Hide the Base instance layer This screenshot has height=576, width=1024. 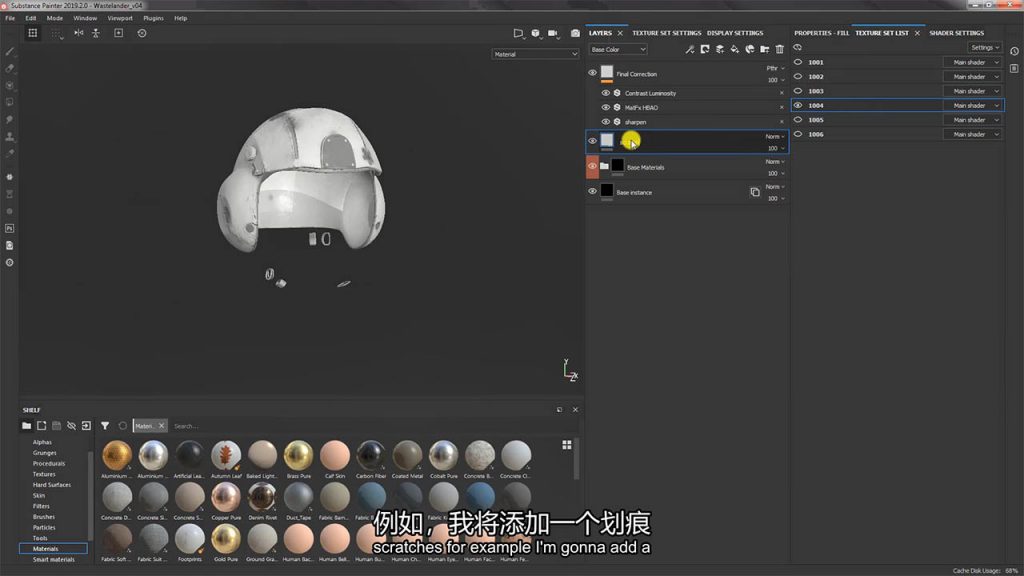tap(592, 191)
